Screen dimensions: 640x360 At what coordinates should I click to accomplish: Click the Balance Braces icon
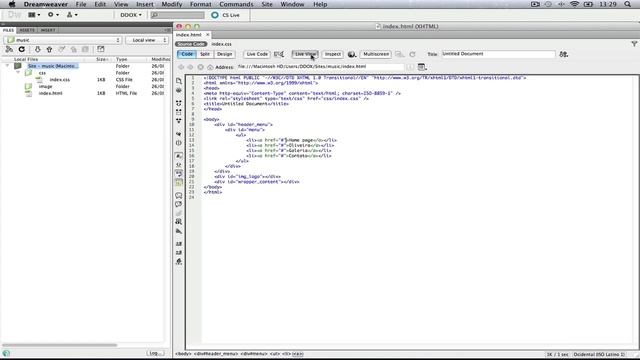[179, 143]
